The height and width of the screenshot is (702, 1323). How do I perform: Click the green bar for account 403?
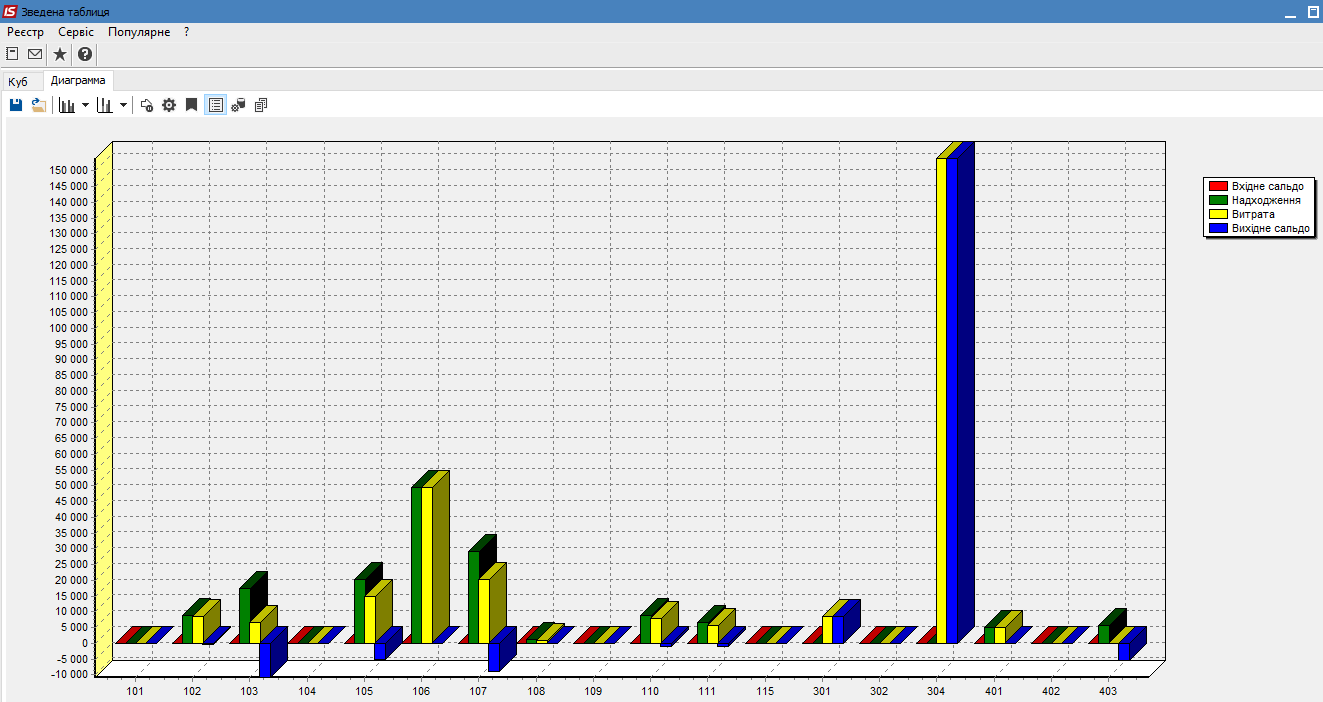[x=1103, y=634]
